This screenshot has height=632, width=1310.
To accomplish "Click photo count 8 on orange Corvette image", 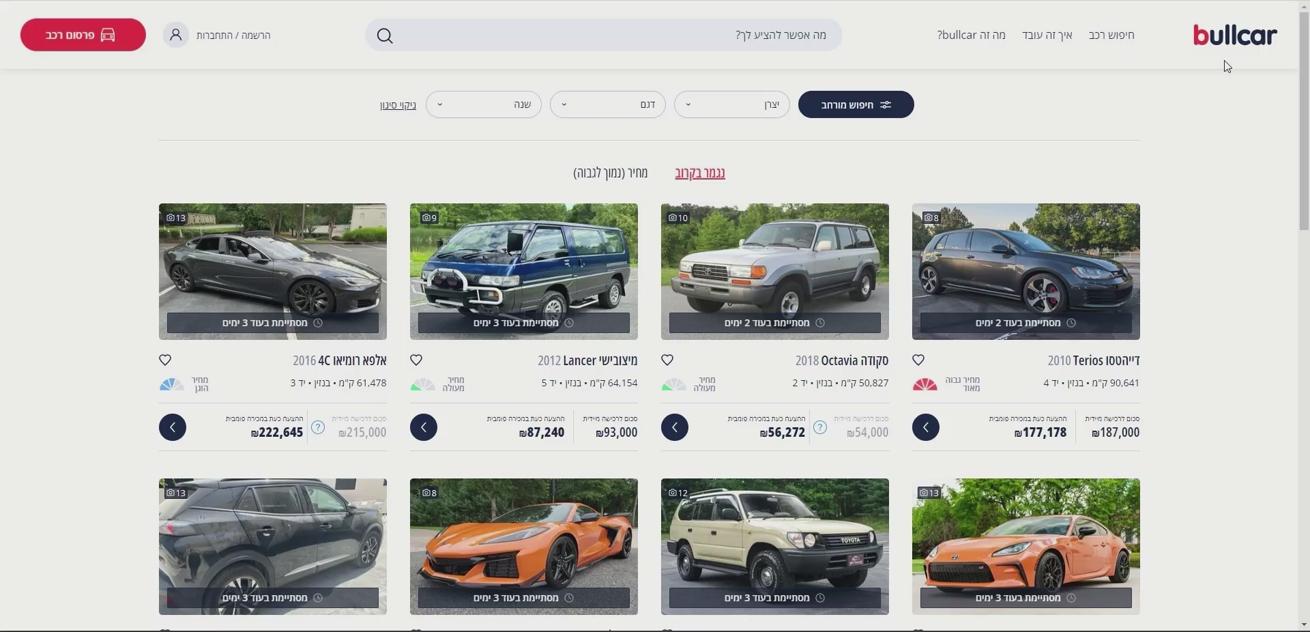I will click(x=429, y=493).
